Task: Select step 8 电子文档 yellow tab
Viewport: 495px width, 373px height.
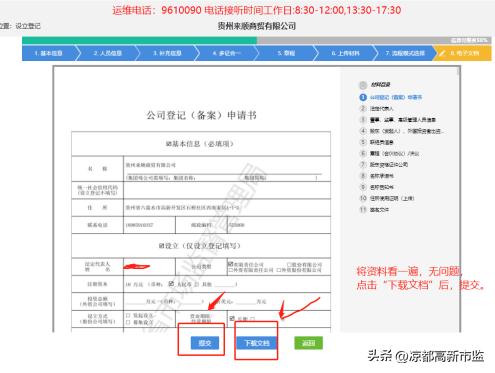Action: point(463,53)
